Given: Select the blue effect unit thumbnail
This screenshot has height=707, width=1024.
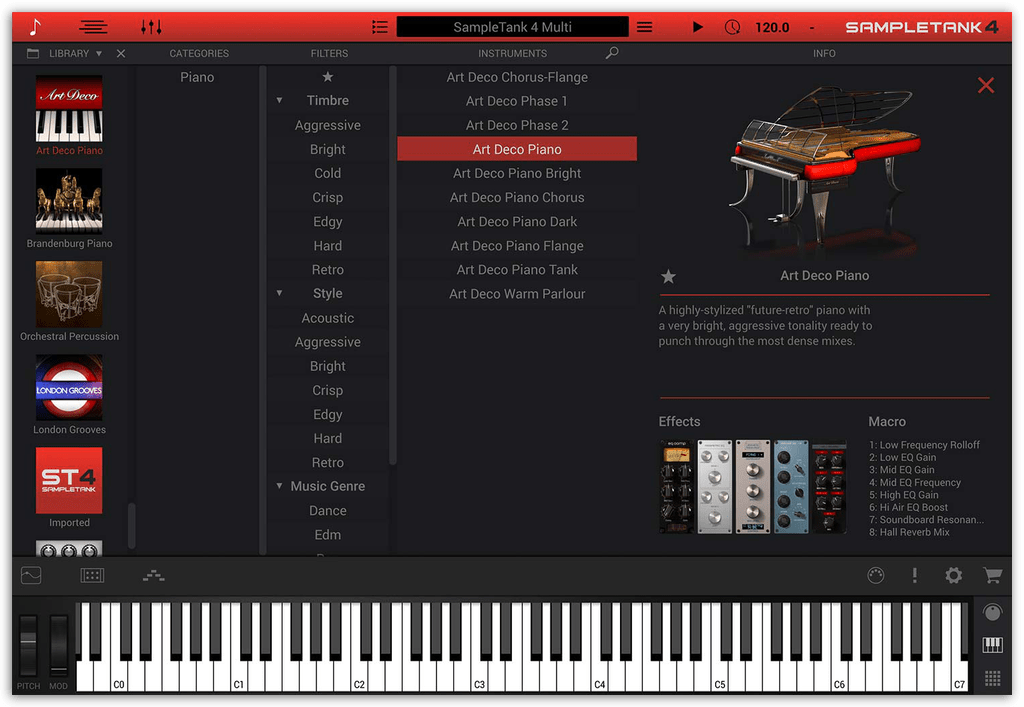Looking at the screenshot, I should 791,486.
